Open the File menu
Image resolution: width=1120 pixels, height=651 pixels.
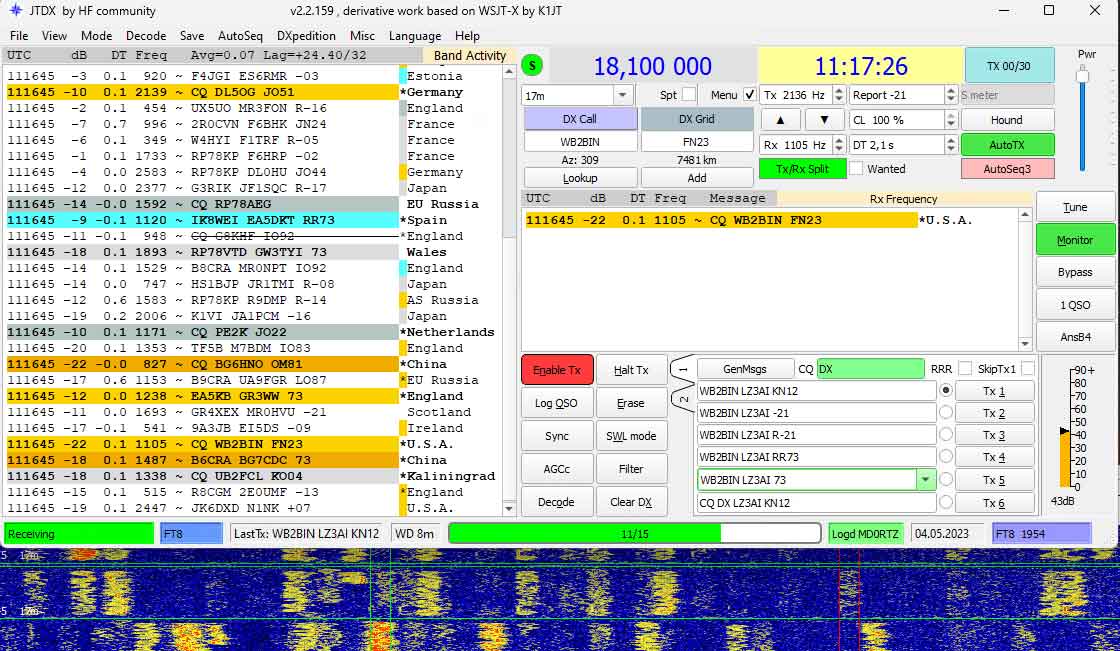[x=19, y=36]
